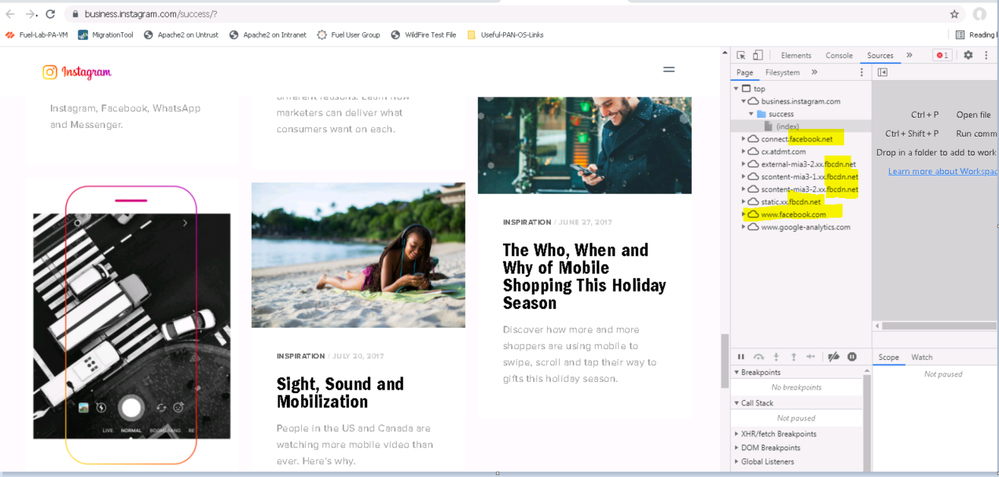This screenshot has width=999, height=477.
Task: Bookmark this page with the star icon
Action: tap(954, 15)
